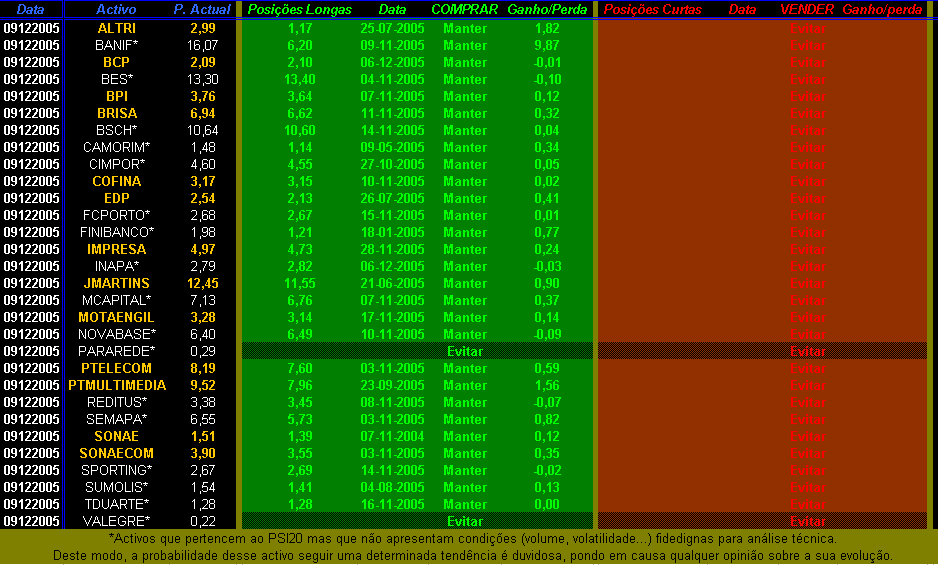This screenshot has height=565, width=938.
Task: Click 'Manter' in the TDUARTE row
Action: click(465, 504)
